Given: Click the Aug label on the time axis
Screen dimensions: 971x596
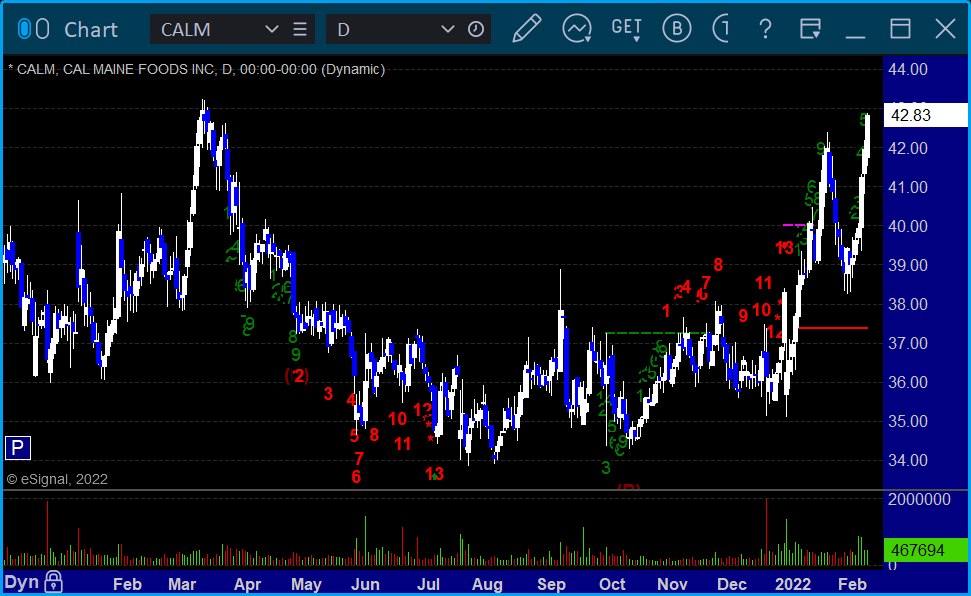Looking at the screenshot, I should coord(487,584).
